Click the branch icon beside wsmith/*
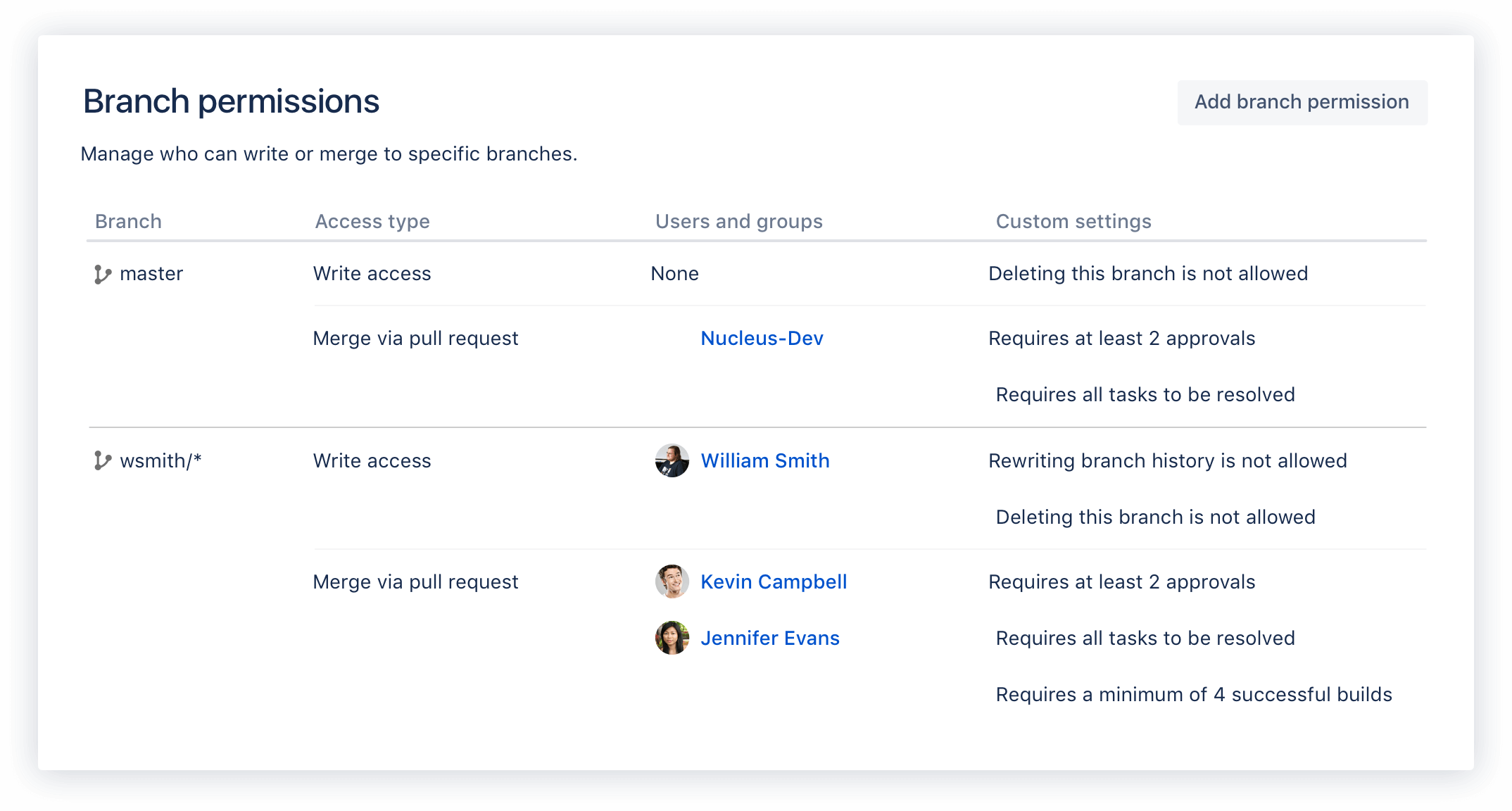The height and width of the screenshot is (811, 1512). [x=101, y=460]
